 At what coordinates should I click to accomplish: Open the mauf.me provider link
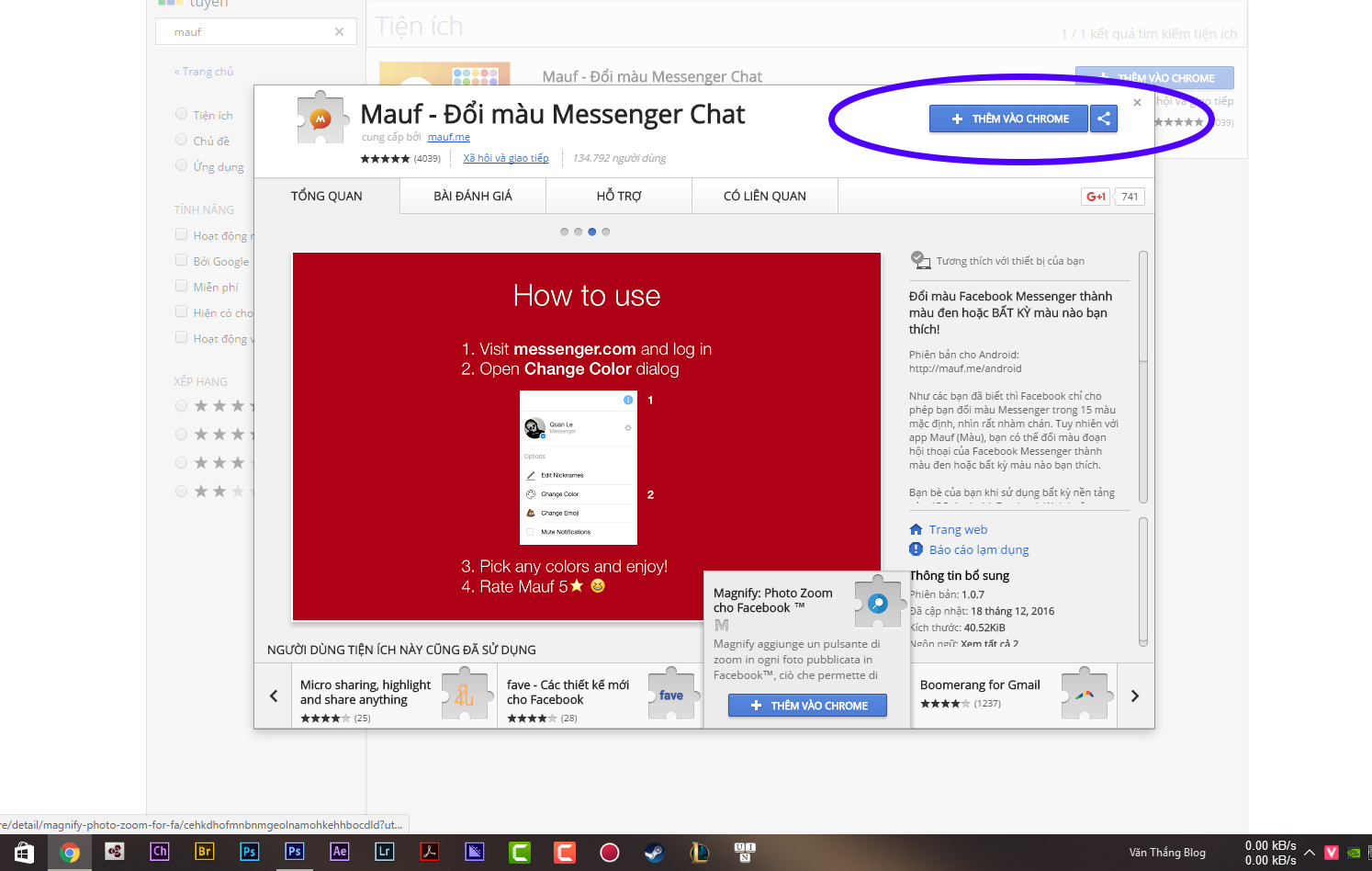tap(448, 137)
